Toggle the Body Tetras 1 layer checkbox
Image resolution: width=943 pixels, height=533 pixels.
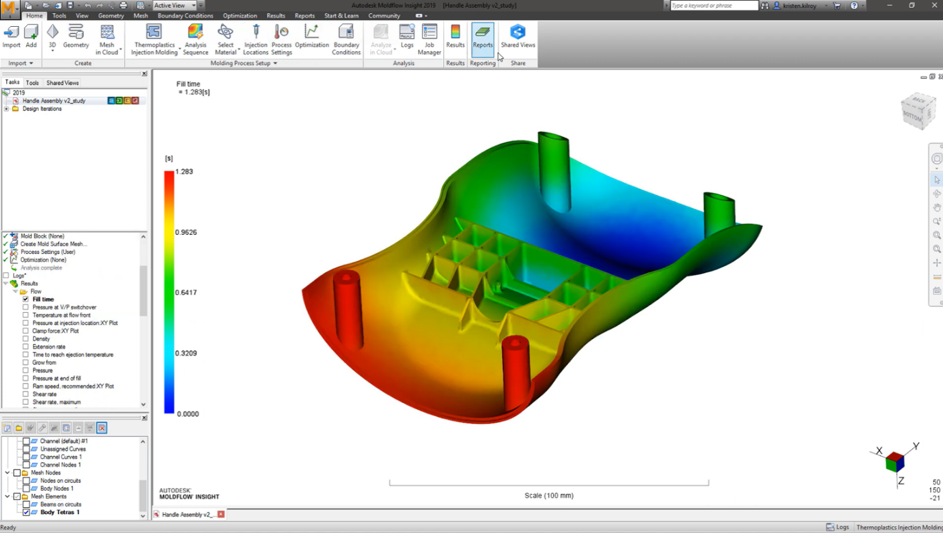point(26,512)
